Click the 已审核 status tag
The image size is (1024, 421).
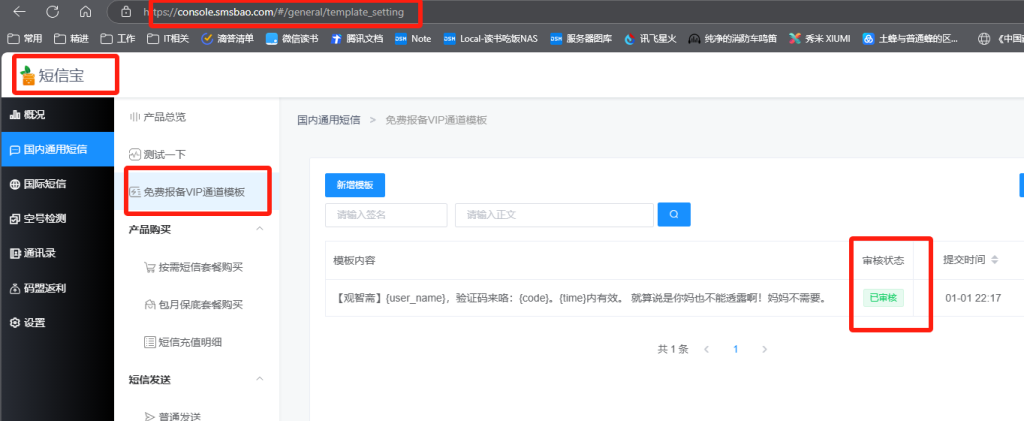883,298
